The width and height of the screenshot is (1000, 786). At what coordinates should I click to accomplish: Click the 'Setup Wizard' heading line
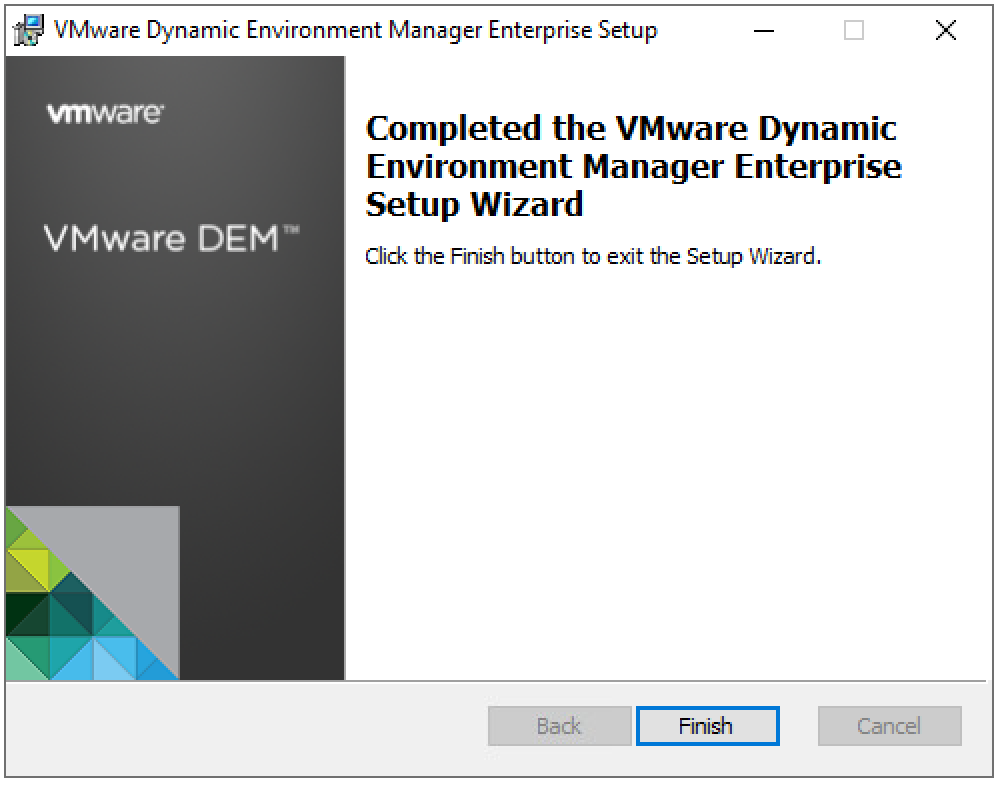click(x=474, y=204)
